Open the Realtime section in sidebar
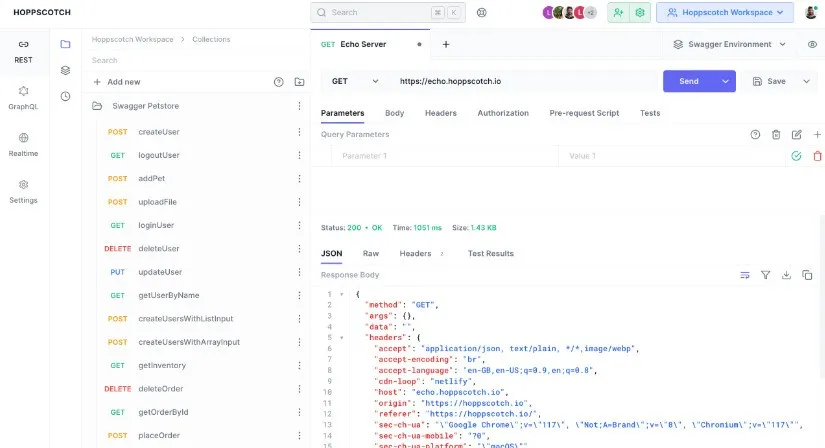Image resolution: width=825 pixels, height=448 pixels. (23, 145)
